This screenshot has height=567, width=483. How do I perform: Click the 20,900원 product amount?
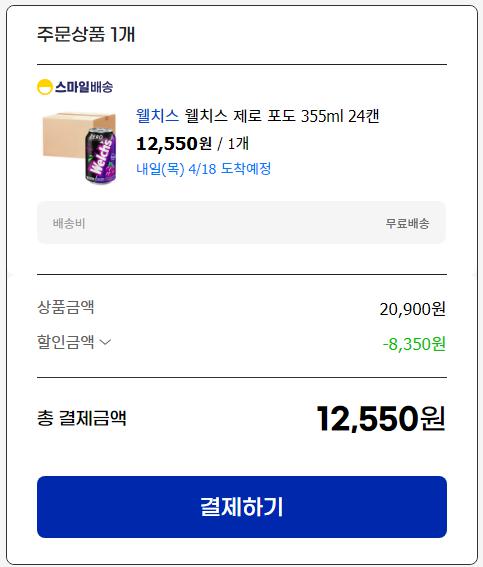point(413,309)
